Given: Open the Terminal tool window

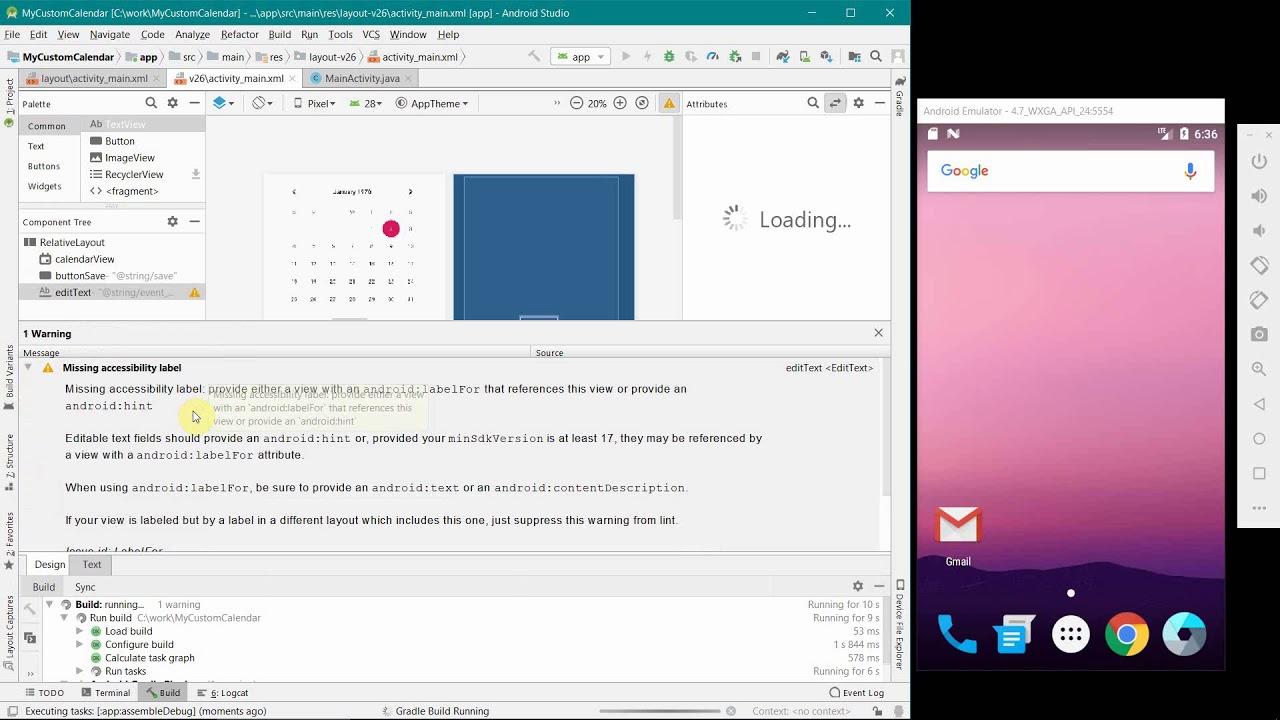Looking at the screenshot, I should 105,693.
